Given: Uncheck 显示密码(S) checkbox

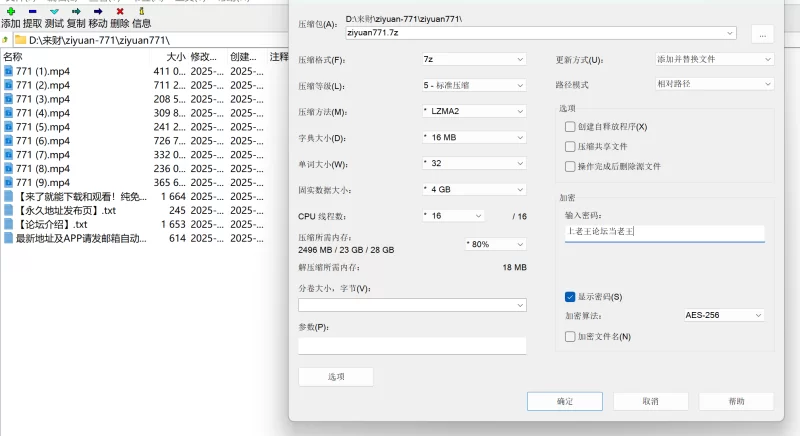Looking at the screenshot, I should (x=570, y=297).
